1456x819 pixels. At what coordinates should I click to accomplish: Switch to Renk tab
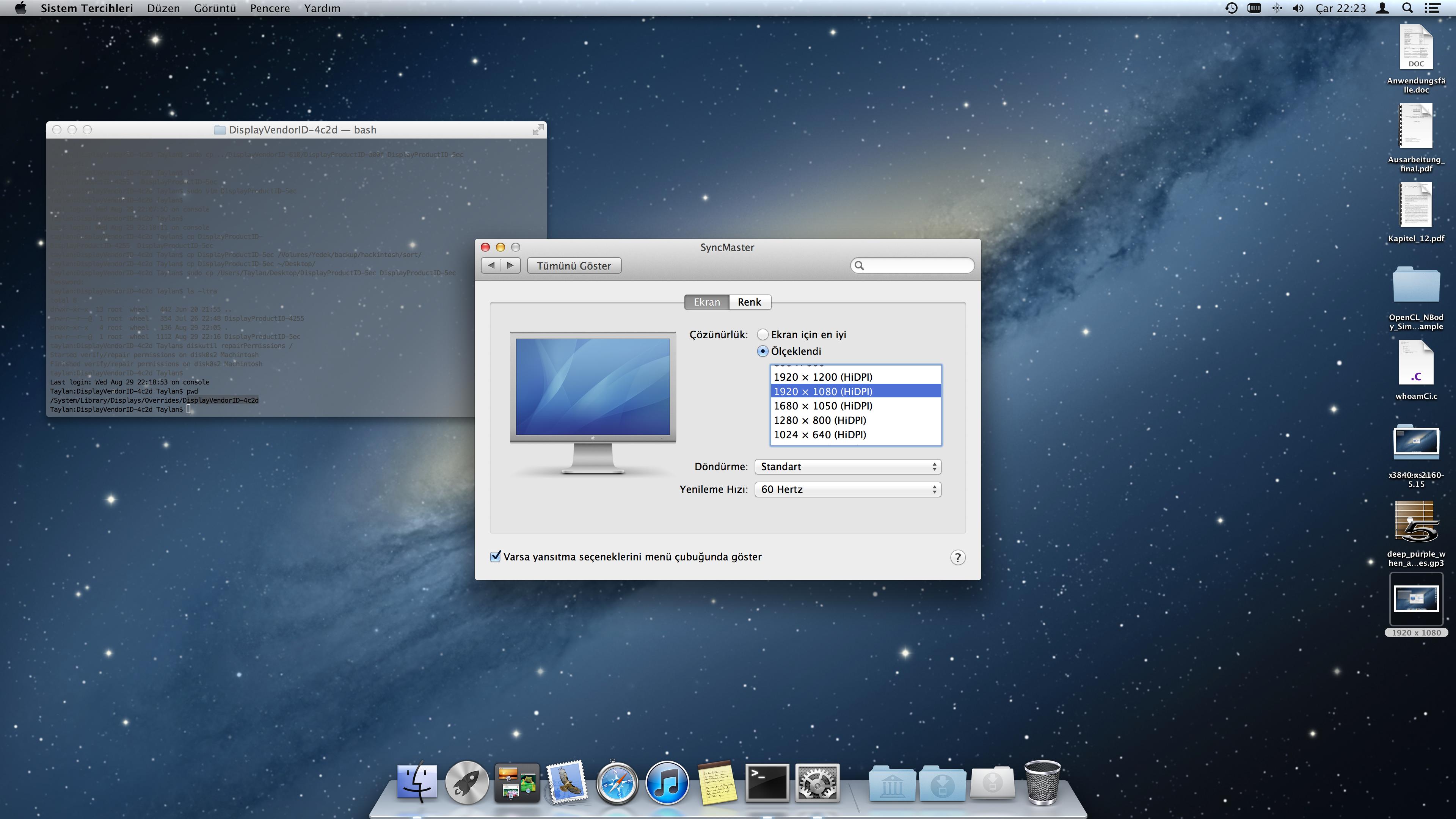750,302
